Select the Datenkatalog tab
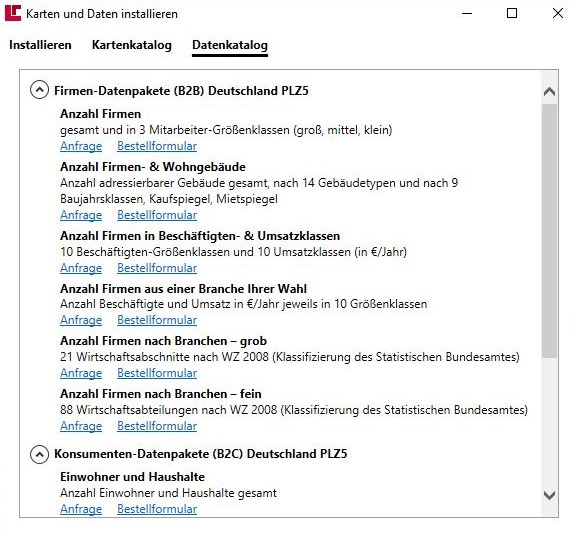 [230, 45]
